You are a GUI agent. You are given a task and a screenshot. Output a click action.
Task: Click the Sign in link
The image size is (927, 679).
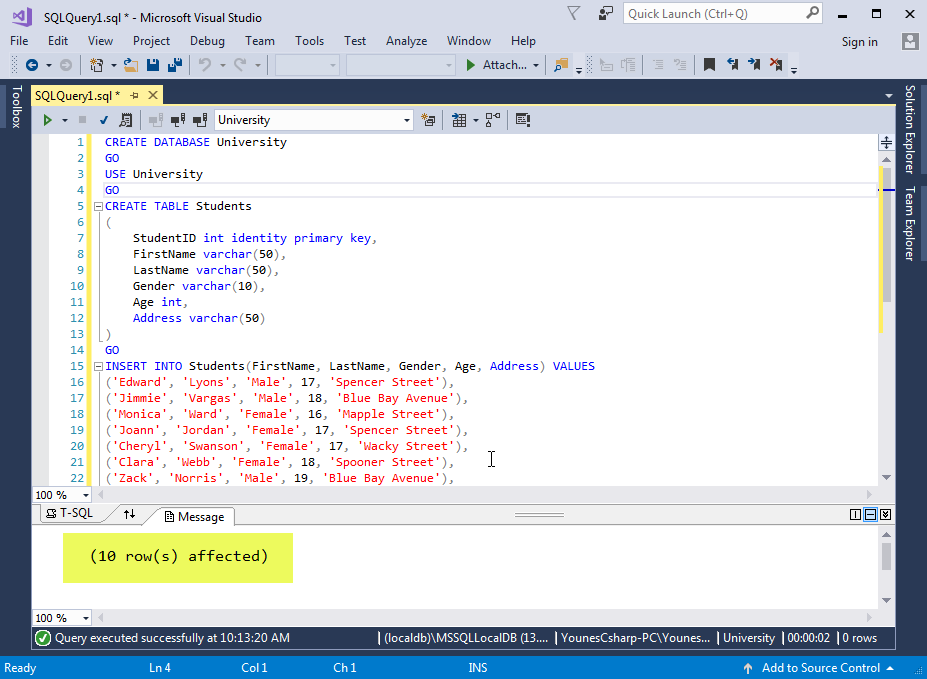click(859, 41)
